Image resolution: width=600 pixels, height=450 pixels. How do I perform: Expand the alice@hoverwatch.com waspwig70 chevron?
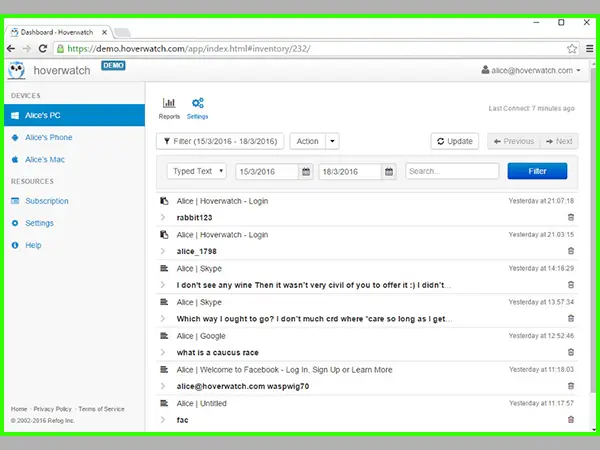coord(163,386)
